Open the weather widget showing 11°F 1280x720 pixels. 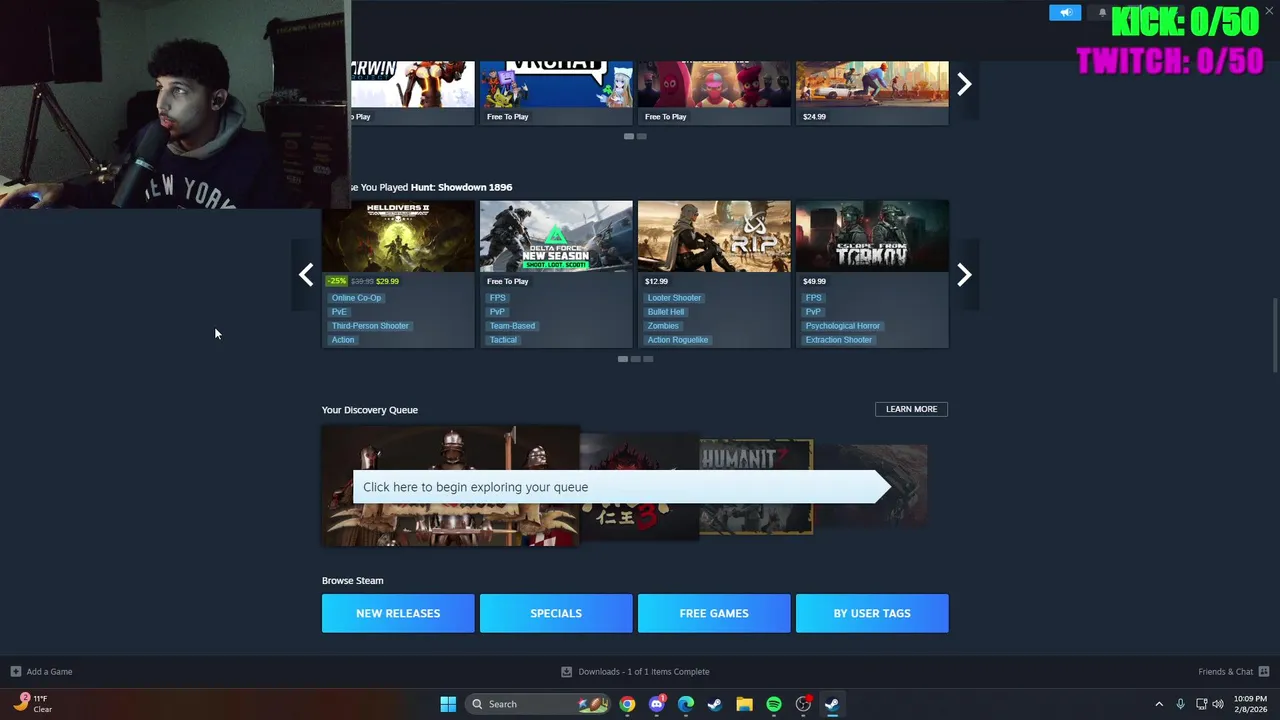32,703
